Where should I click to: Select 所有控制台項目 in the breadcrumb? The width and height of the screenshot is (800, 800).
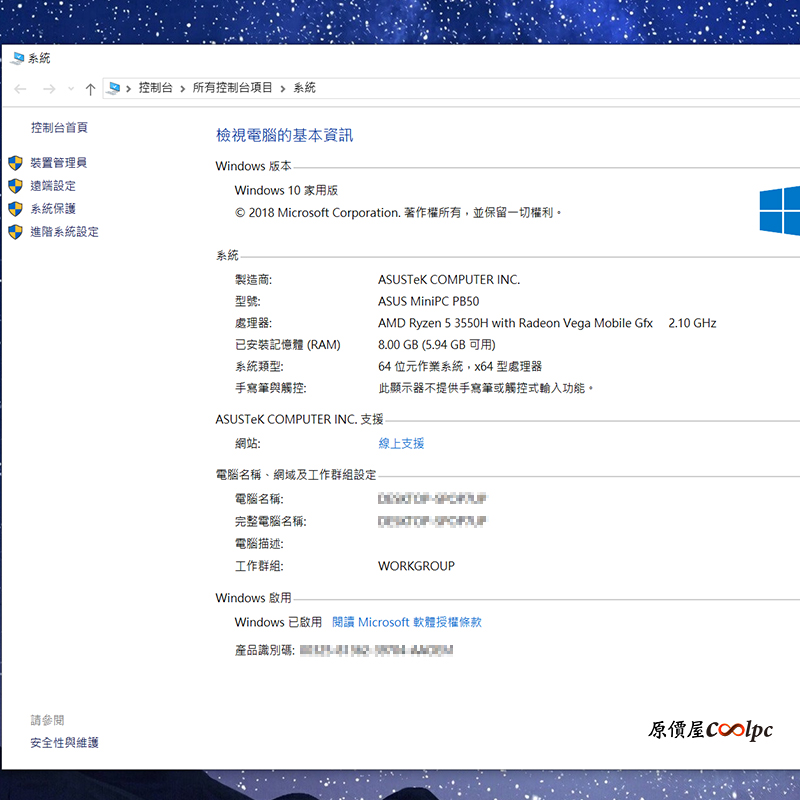coord(233,88)
